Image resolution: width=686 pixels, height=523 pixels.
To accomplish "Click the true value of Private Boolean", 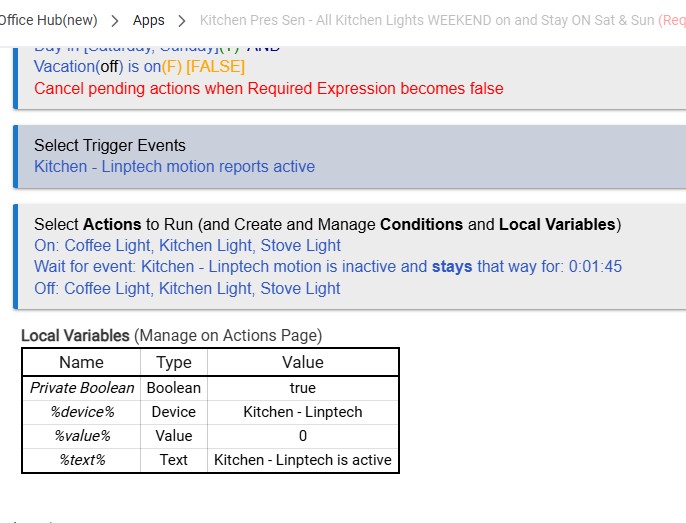I will pos(302,387).
